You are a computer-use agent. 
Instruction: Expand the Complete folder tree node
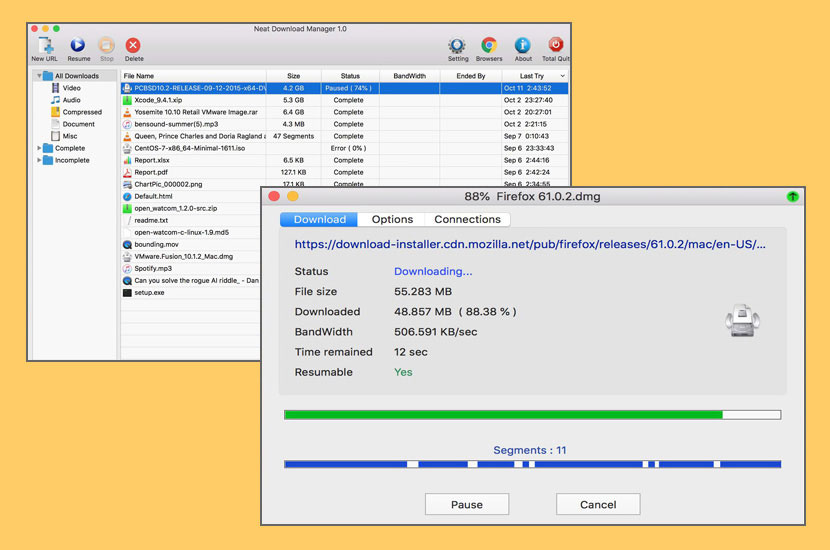[40, 148]
